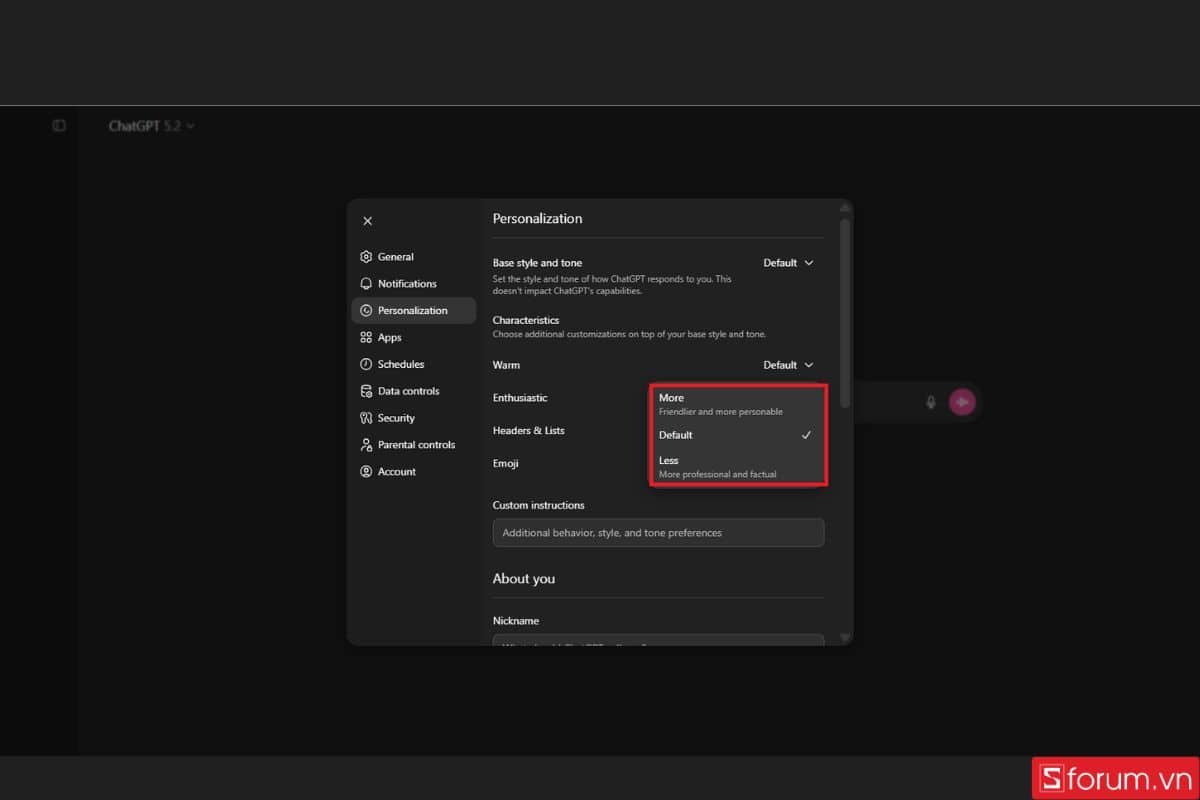Click the Custom instructions text field
Viewport: 1200px width, 800px height.
click(658, 533)
